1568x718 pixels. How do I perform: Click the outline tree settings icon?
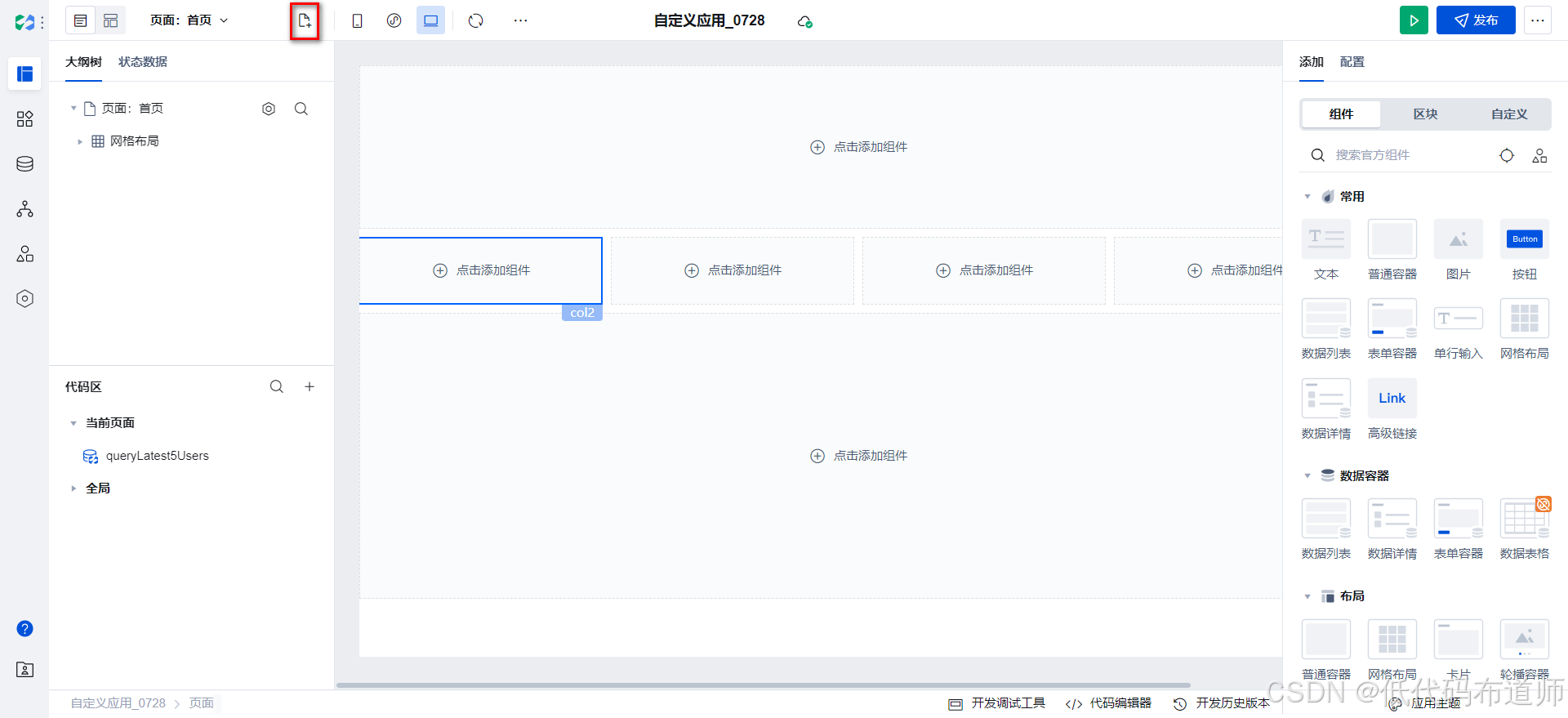269,109
